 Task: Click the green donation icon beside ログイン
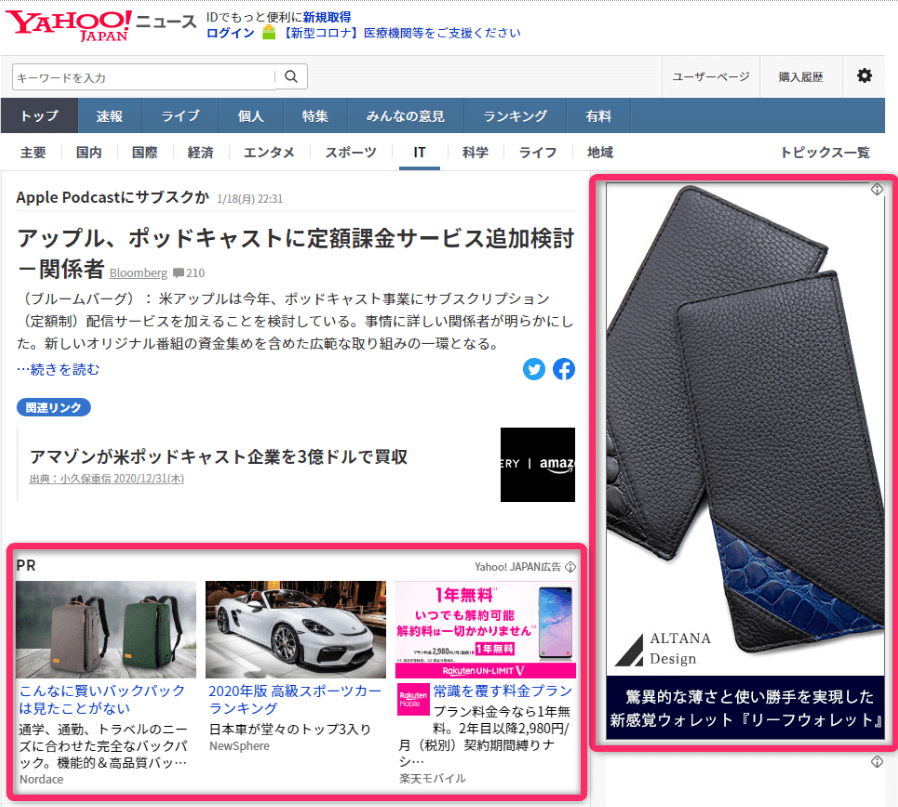pyautogui.click(x=269, y=33)
